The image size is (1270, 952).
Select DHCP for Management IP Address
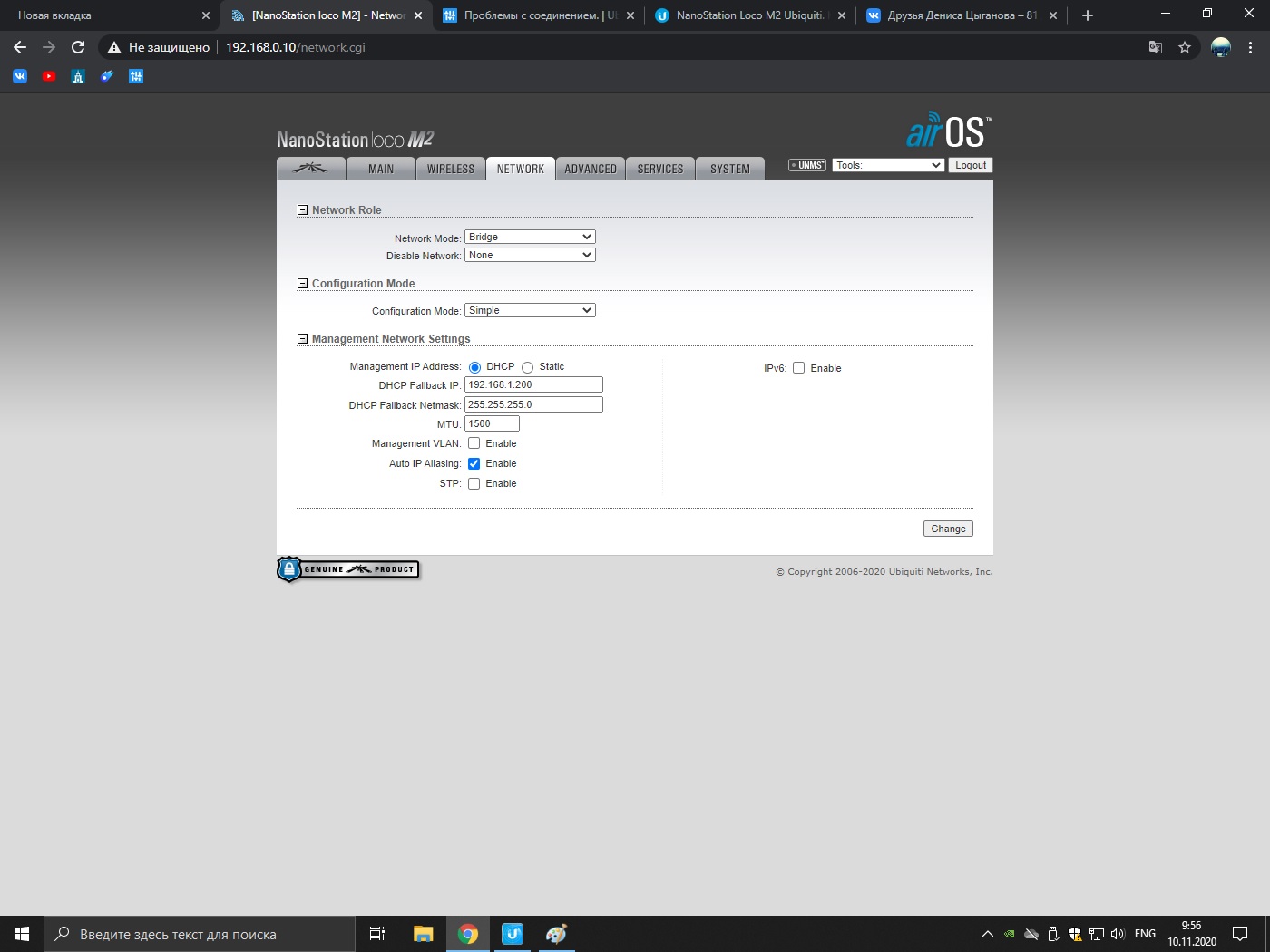point(474,367)
